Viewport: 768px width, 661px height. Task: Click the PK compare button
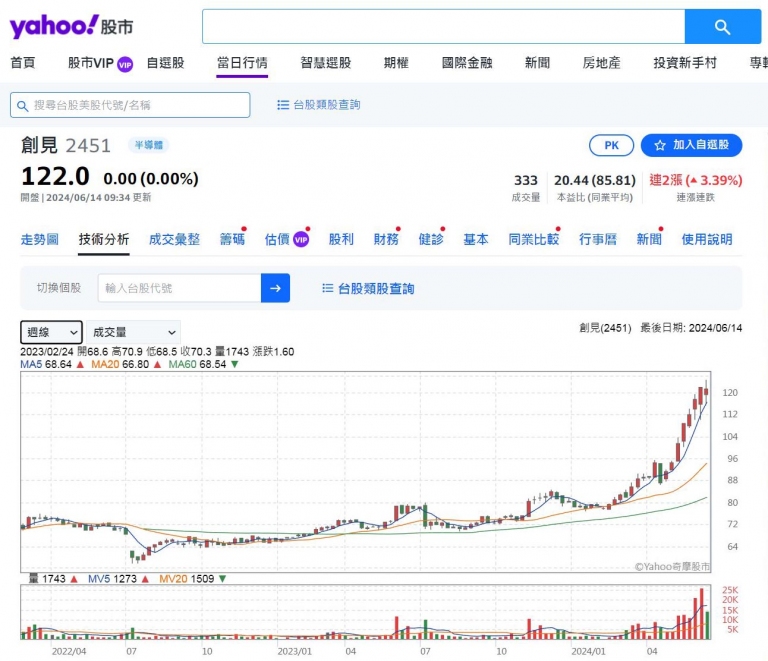611,145
